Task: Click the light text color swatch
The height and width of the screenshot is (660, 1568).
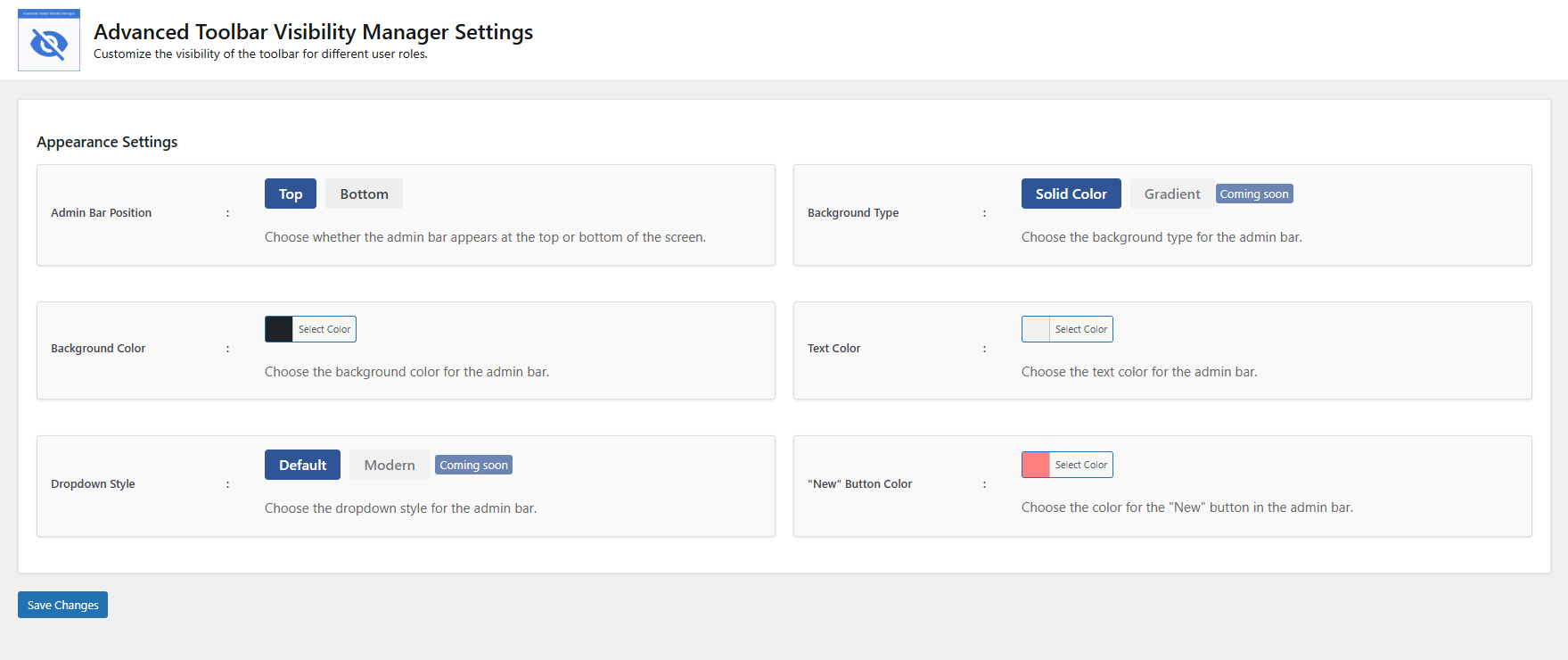Action: (x=1036, y=329)
